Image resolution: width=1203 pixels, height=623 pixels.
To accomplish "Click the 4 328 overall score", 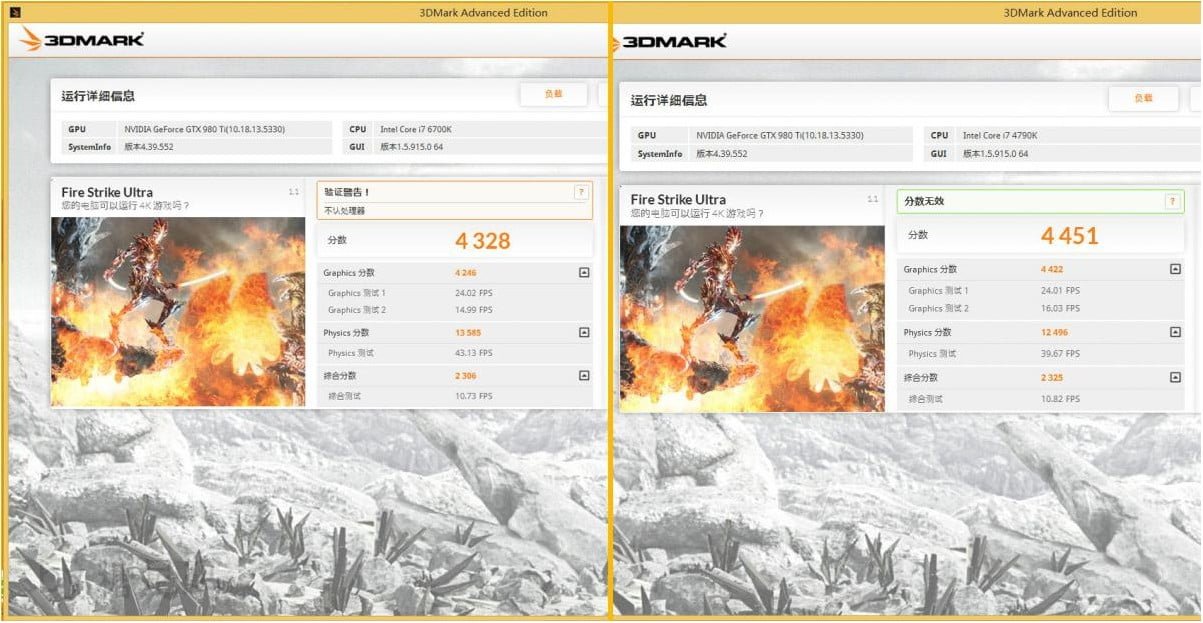I will pyautogui.click(x=482, y=241).
